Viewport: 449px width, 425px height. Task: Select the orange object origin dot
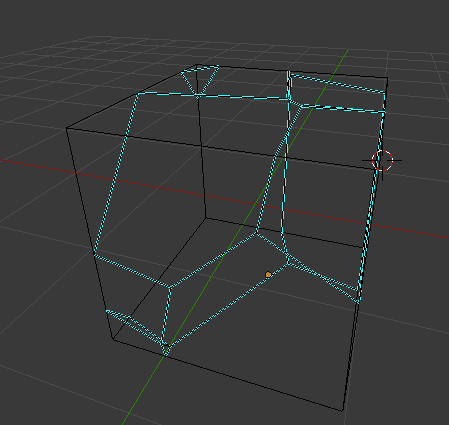(x=268, y=275)
